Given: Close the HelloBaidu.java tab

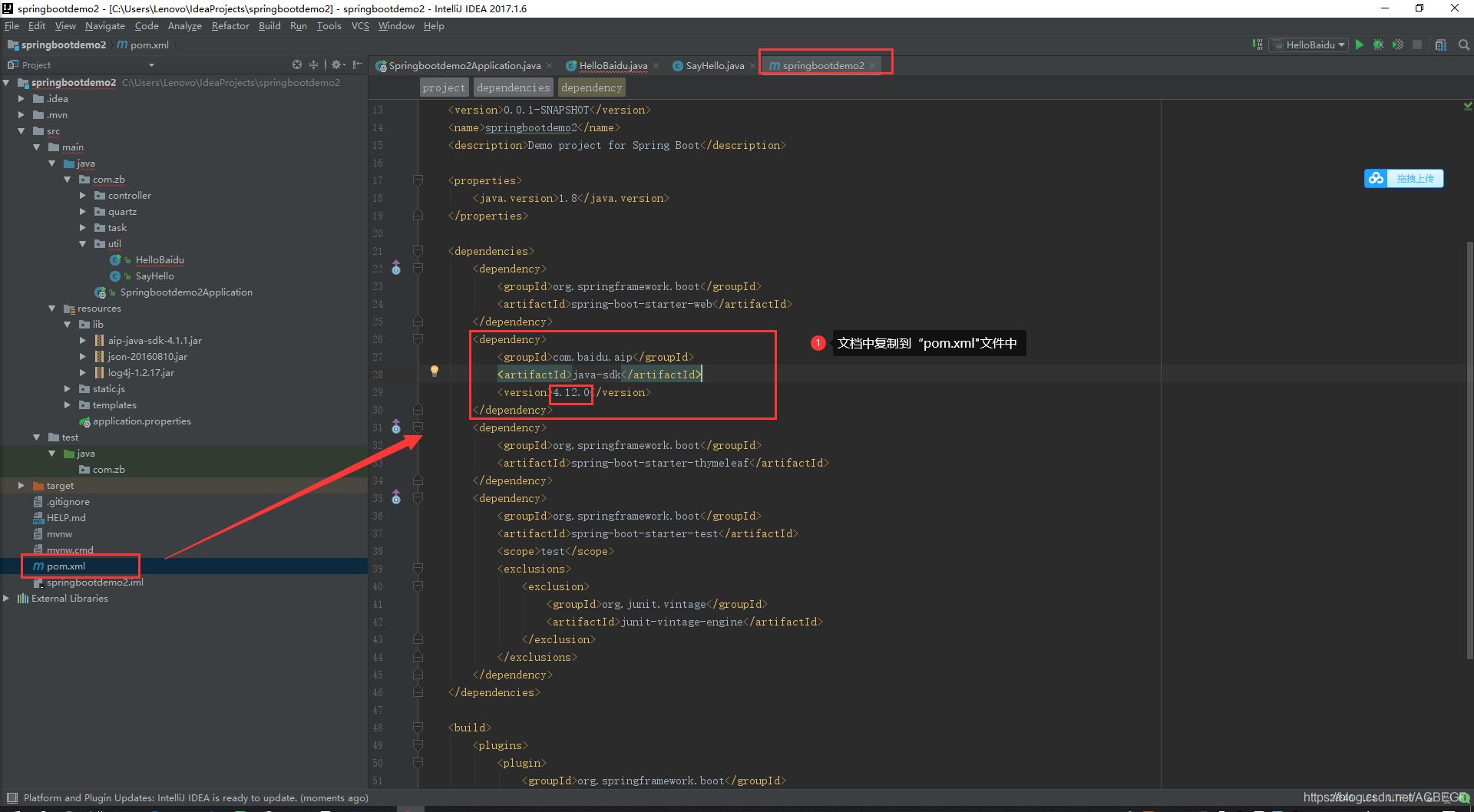Looking at the screenshot, I should click(x=656, y=66).
